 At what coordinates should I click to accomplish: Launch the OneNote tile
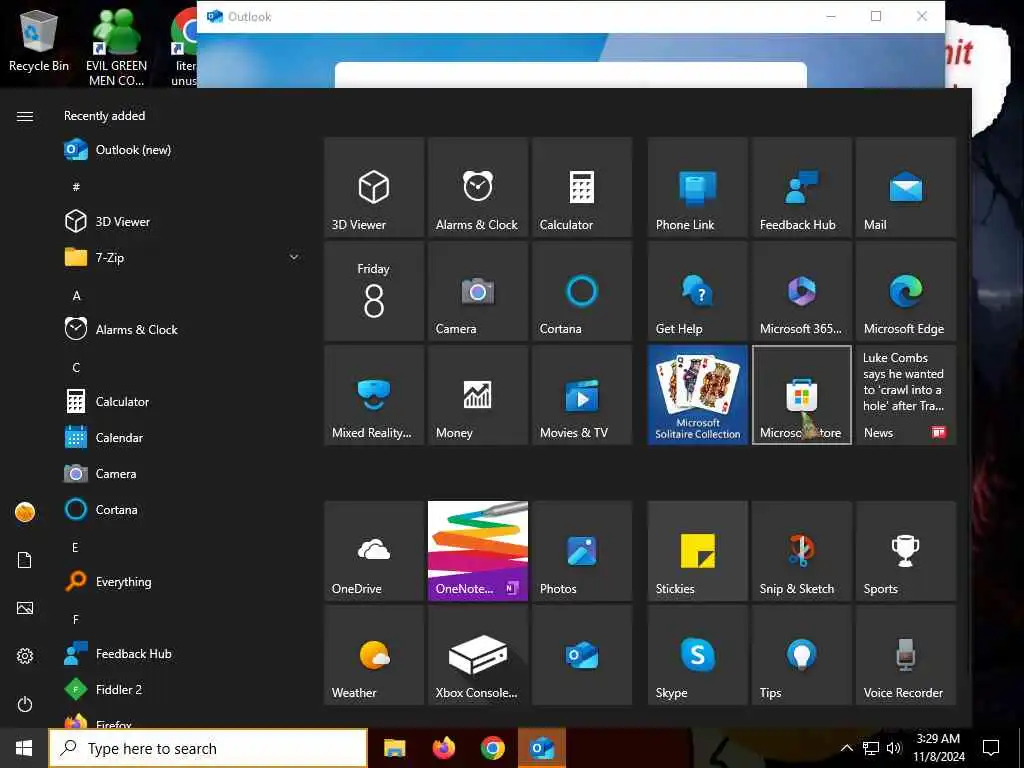(x=477, y=551)
